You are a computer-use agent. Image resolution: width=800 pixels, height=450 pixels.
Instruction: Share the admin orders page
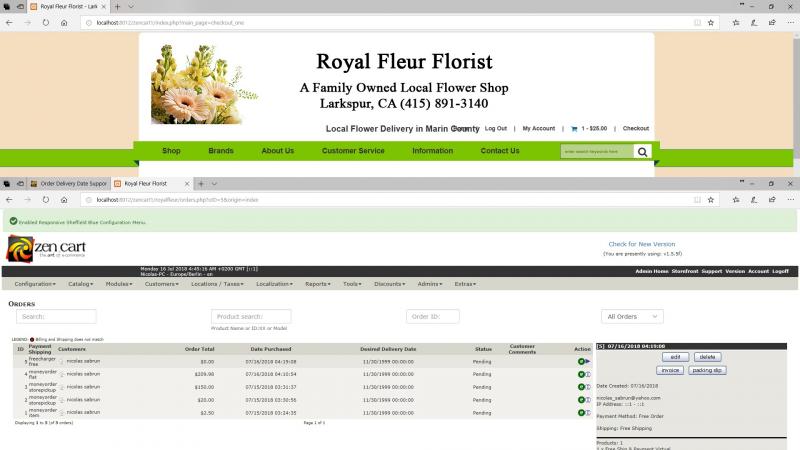coord(772,199)
